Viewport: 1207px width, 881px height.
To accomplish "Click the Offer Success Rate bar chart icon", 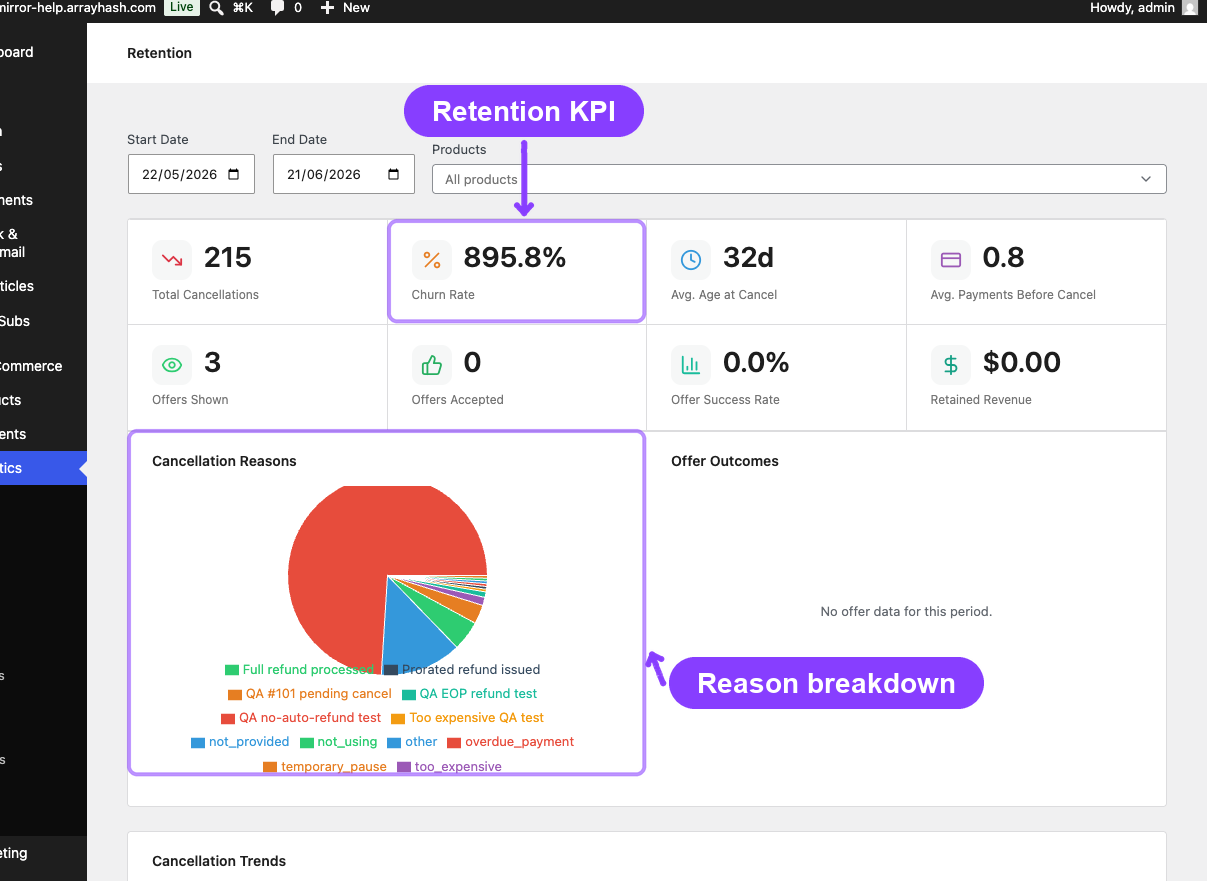I will tap(691, 365).
